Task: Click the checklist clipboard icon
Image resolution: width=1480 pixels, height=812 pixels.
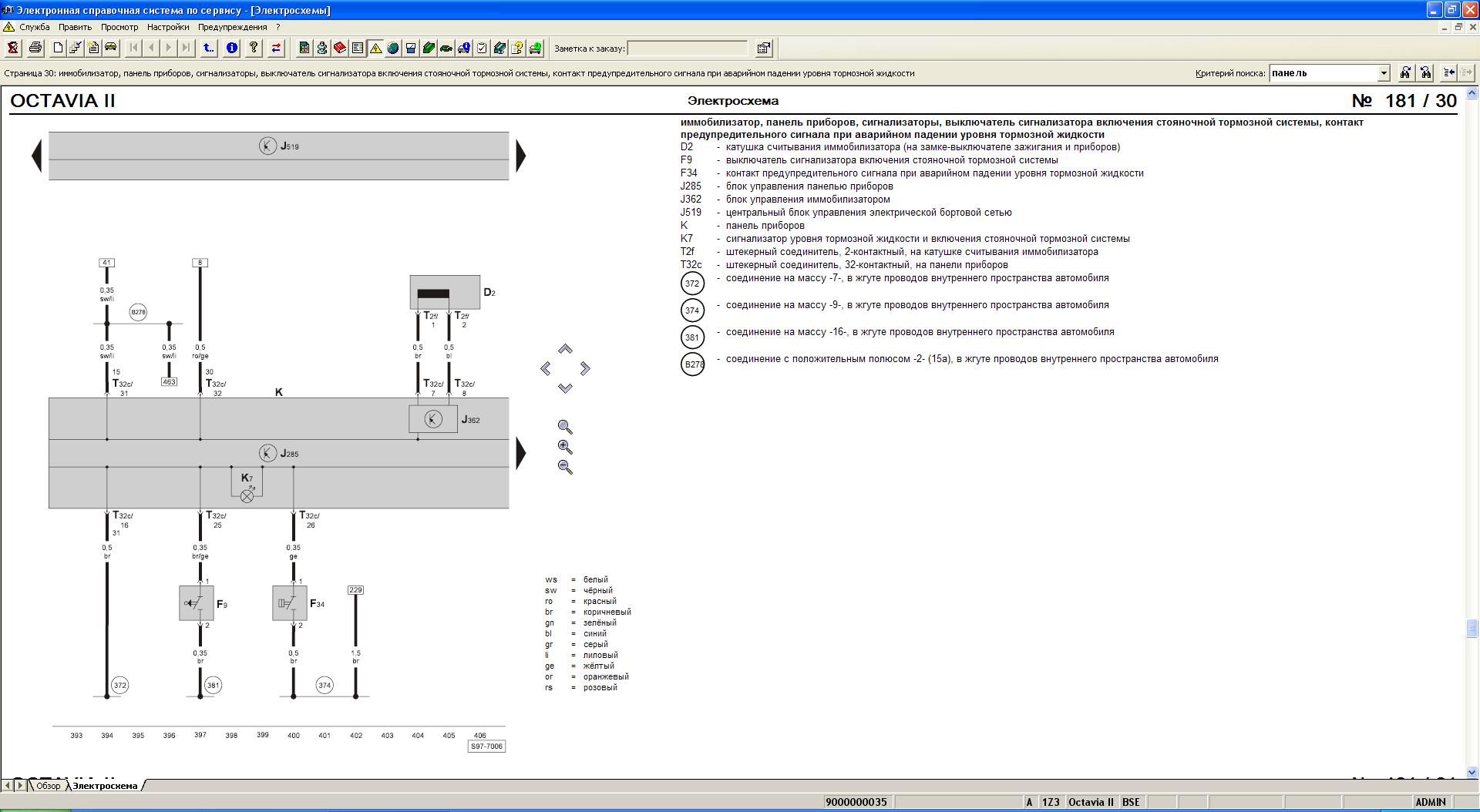Action: (482, 48)
